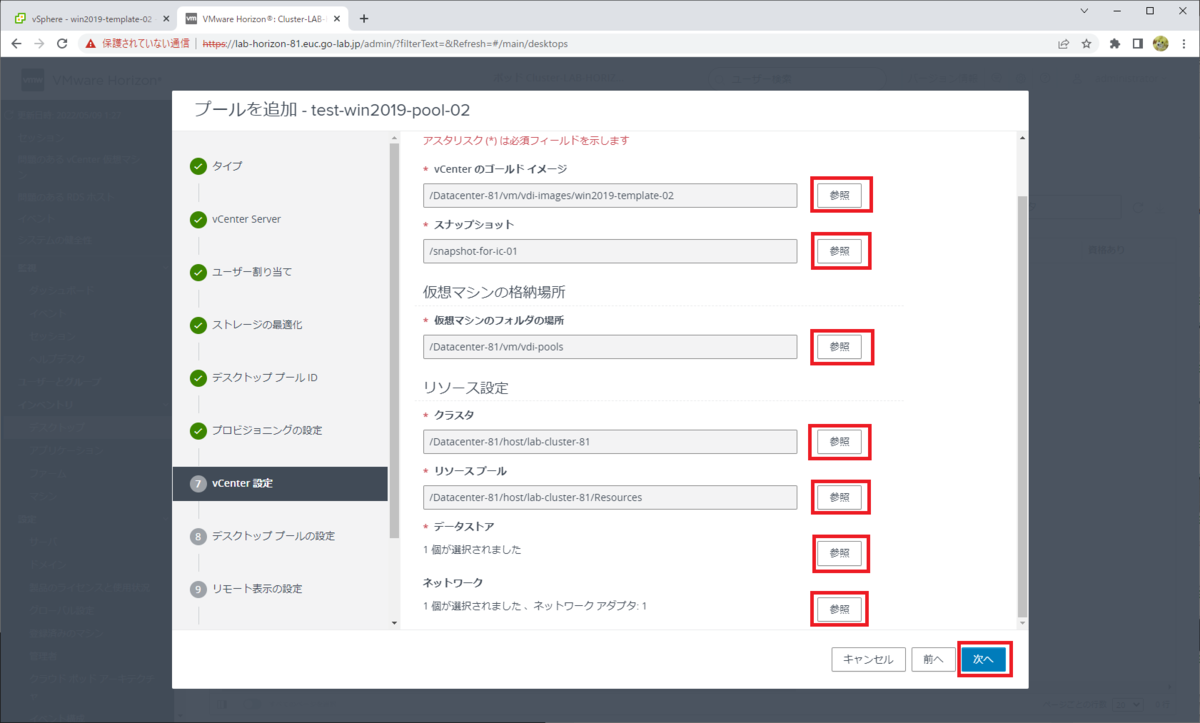This screenshot has width=1200, height=723.
Task: Click Browse (参照) next to Snapshot field
Action: (839, 251)
